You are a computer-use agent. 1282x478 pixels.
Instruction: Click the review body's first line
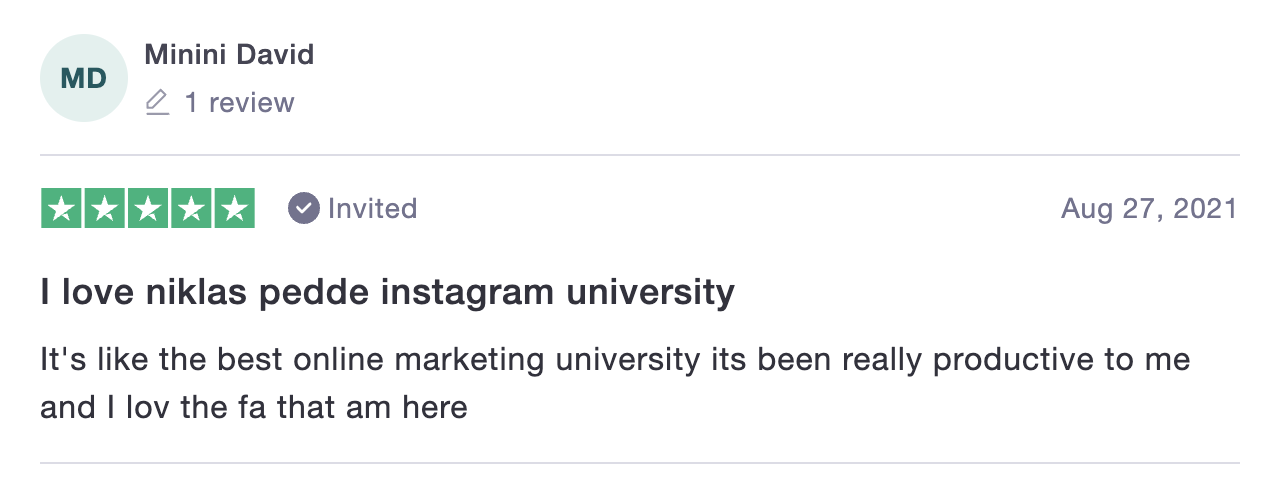615,359
